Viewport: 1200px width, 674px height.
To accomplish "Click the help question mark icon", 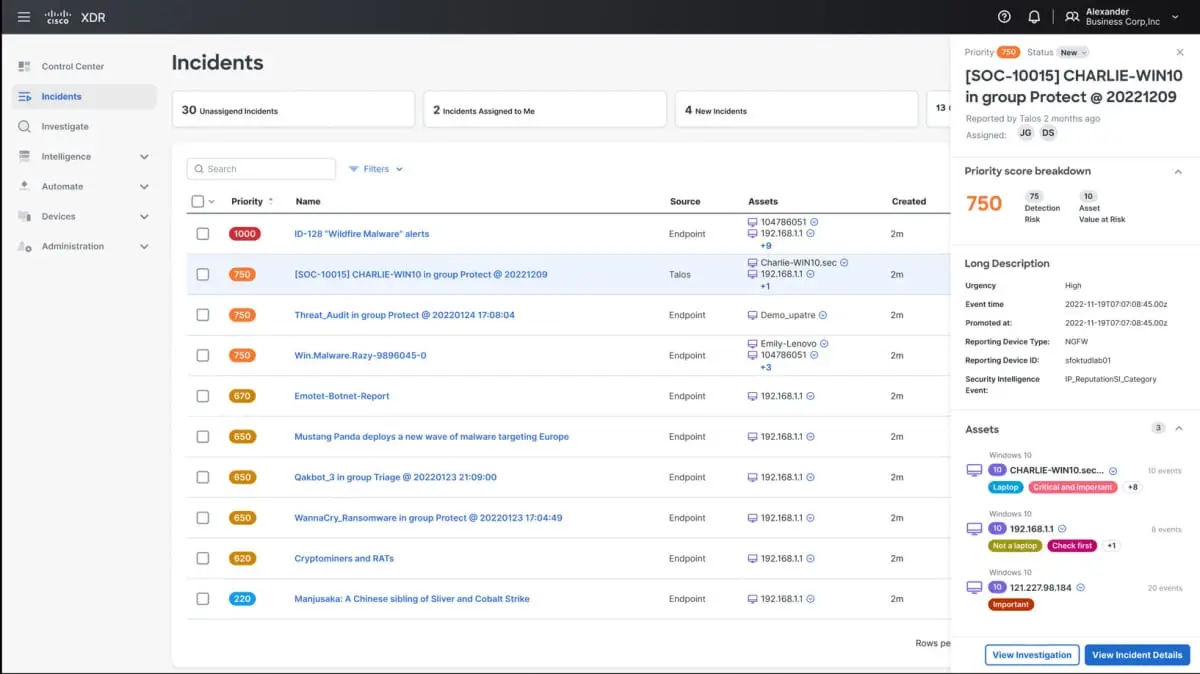I will click(x=1004, y=17).
